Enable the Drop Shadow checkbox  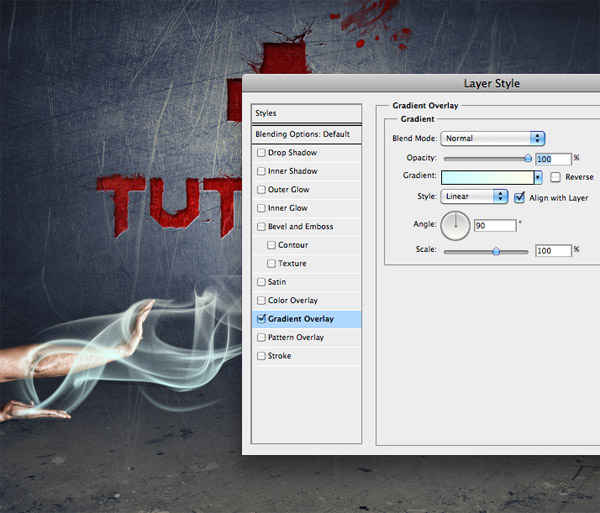pyautogui.click(x=262, y=153)
